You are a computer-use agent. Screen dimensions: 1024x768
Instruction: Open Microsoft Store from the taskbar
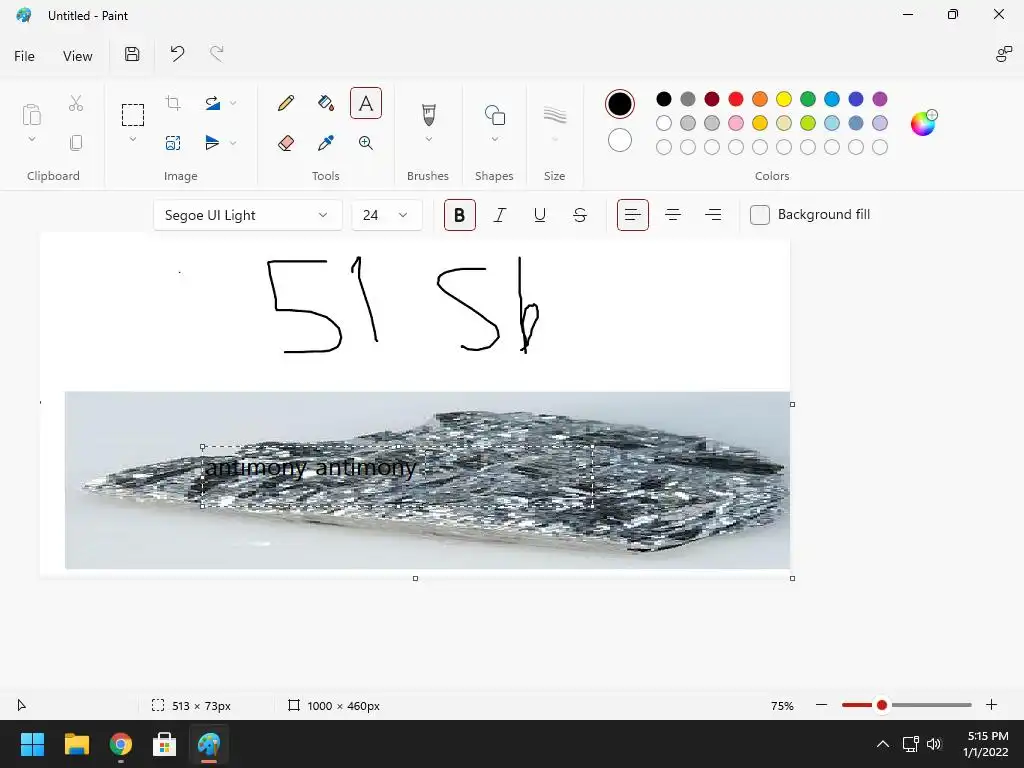tap(165, 744)
